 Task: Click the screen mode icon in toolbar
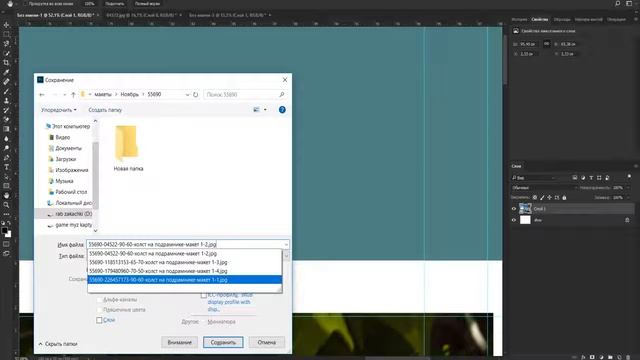pyautogui.click(x=6, y=253)
